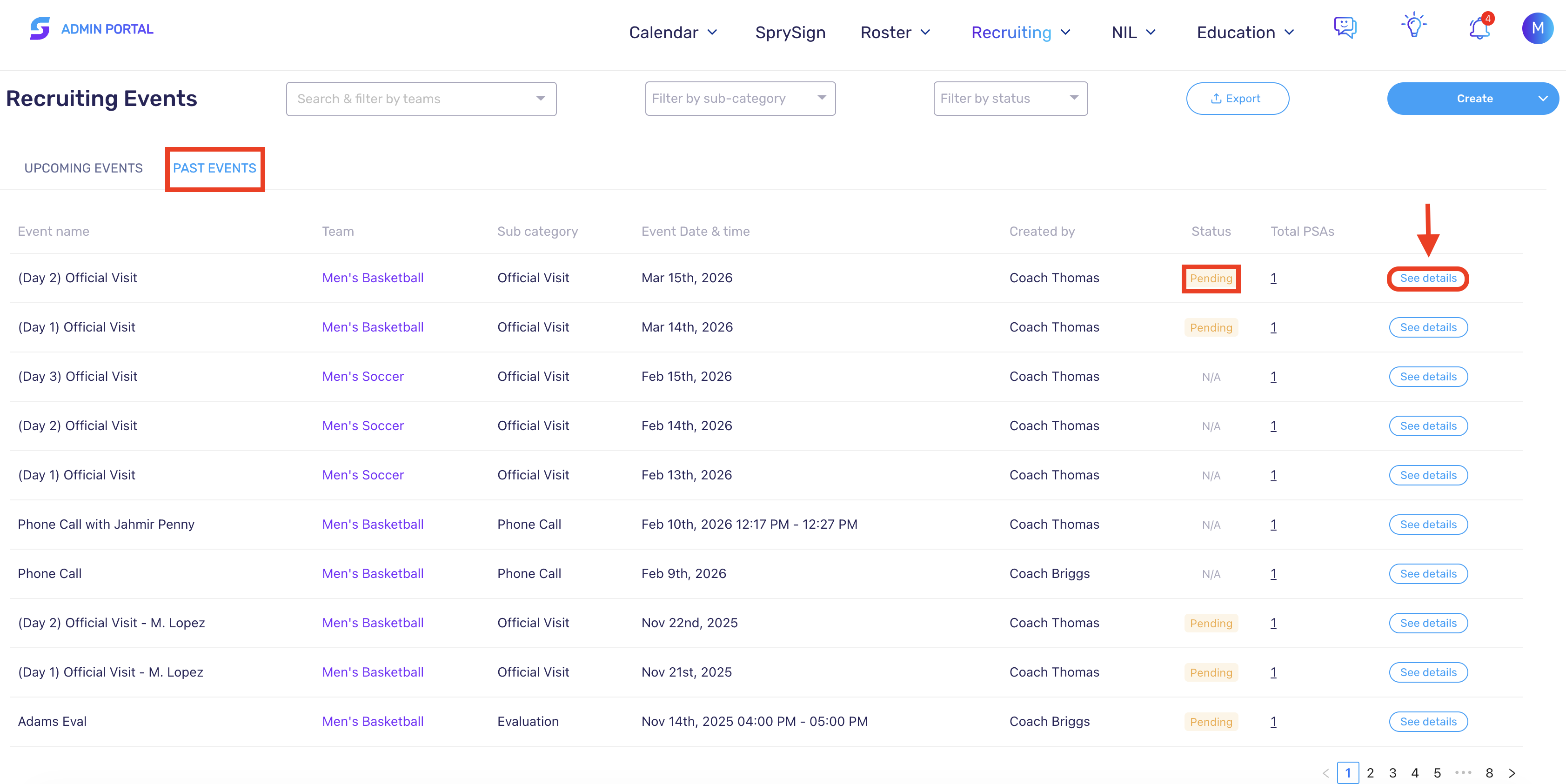Click the Export button
The height and width of the screenshot is (784, 1566).
coord(1237,99)
